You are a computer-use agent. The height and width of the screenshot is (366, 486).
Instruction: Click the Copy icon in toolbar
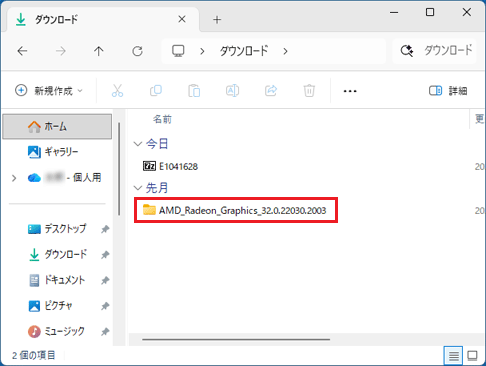(x=156, y=90)
